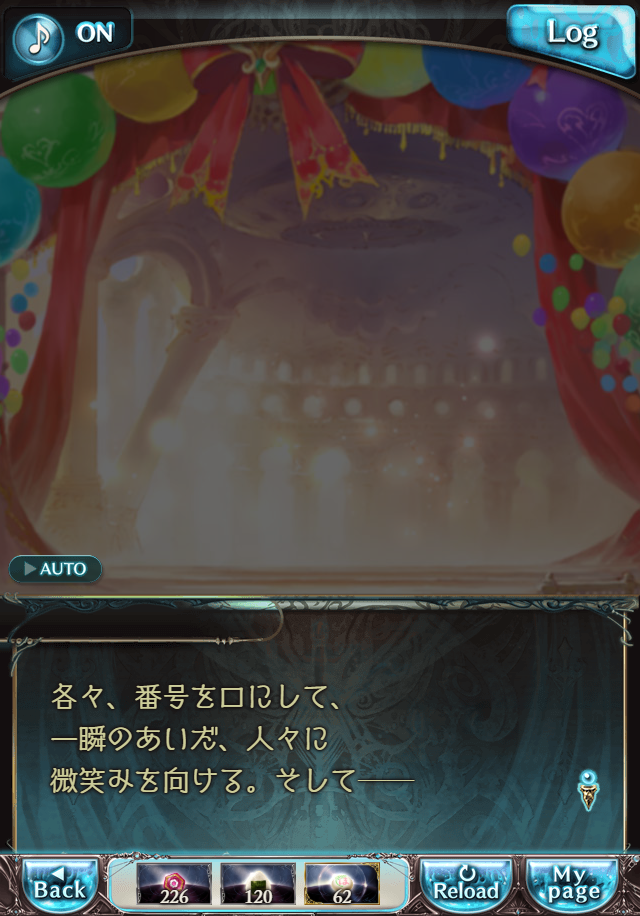Toggle the sound ON label
640x916 pixels.
(95, 33)
